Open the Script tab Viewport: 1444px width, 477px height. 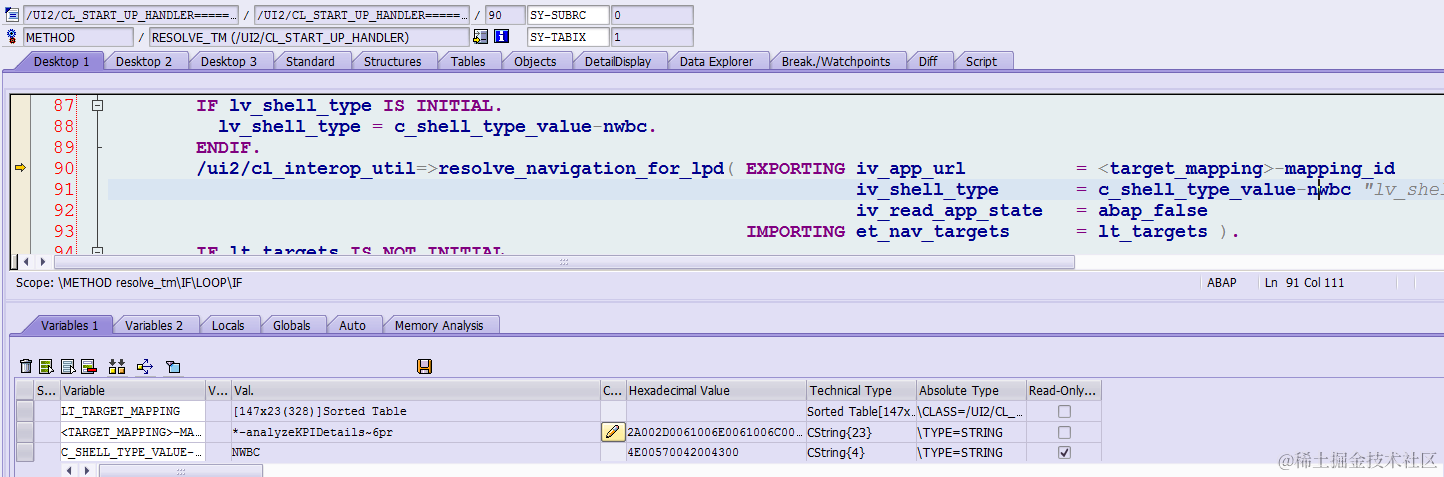[981, 61]
